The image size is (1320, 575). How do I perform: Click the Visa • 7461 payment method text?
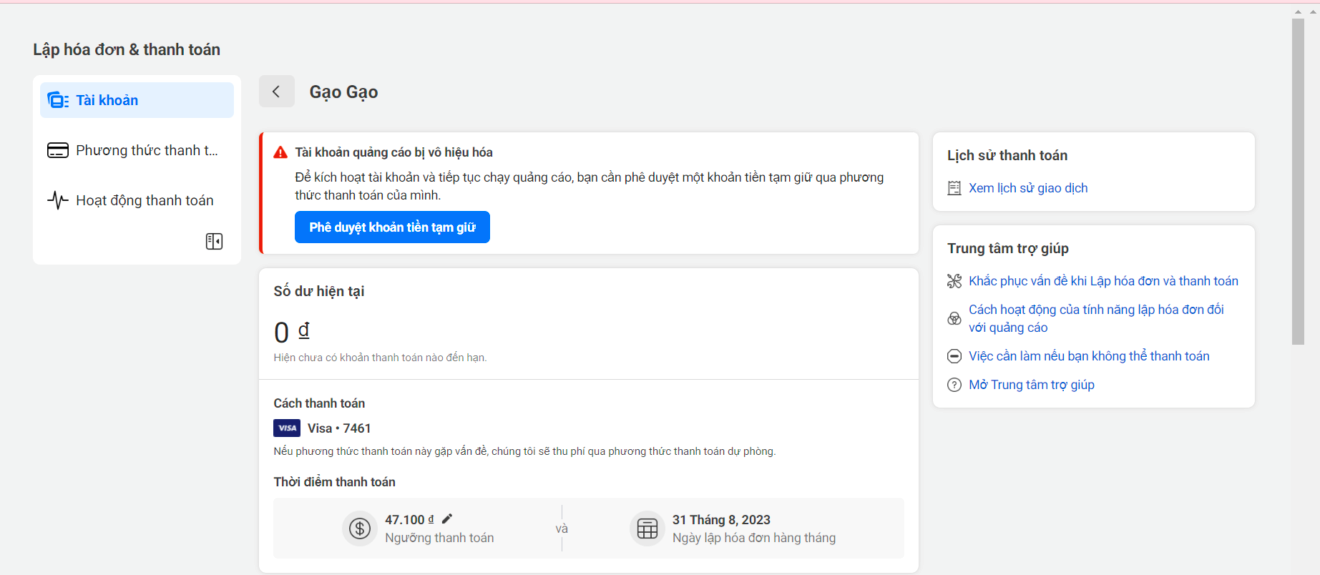[x=339, y=428]
